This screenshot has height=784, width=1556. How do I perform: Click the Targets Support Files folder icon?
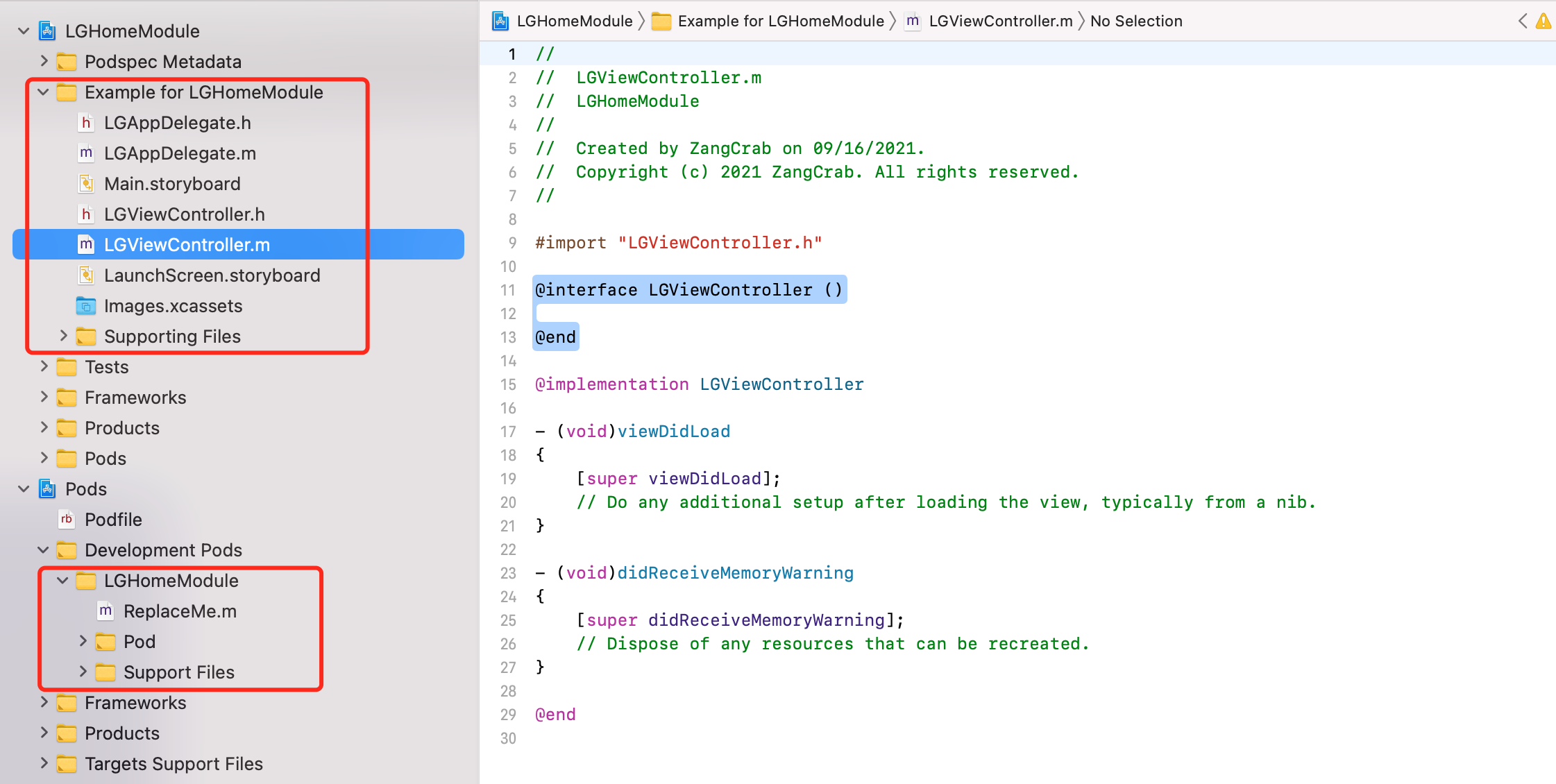point(67,764)
